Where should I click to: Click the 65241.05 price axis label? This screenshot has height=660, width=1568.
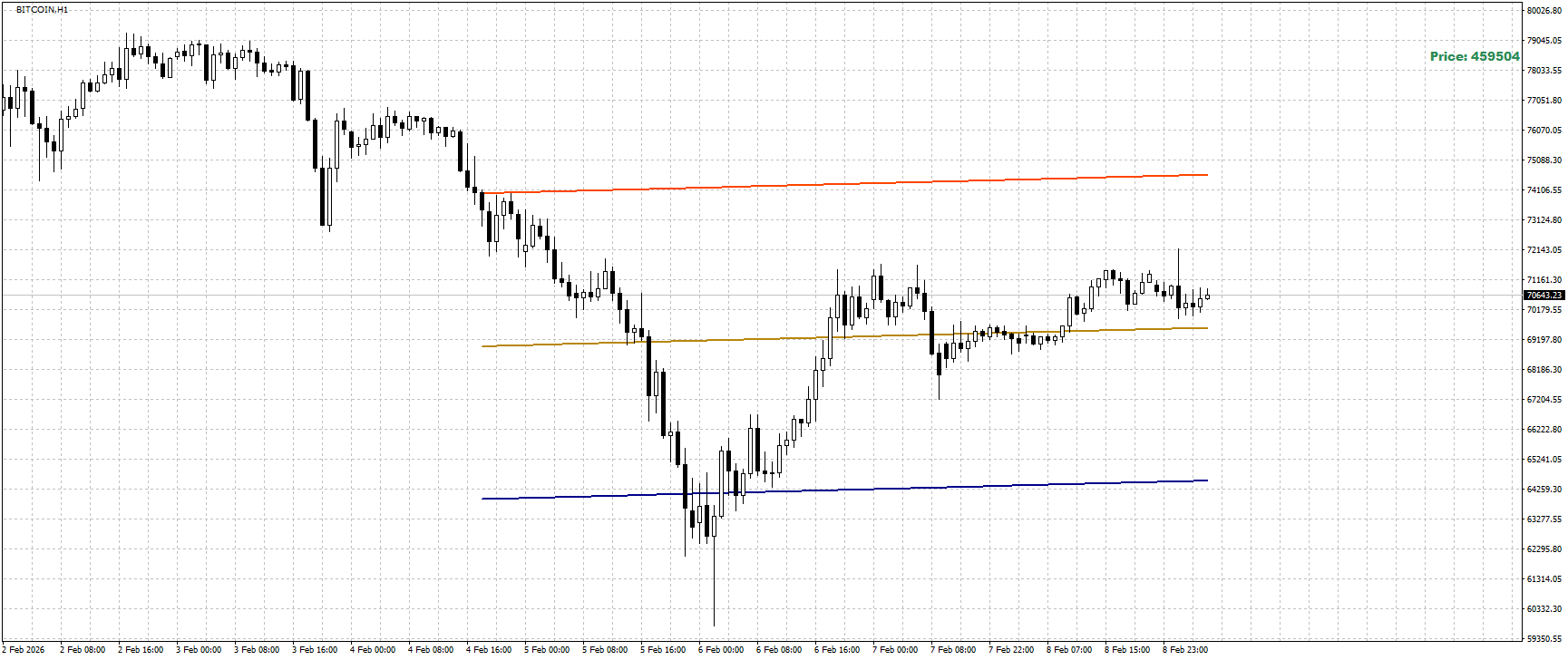click(x=1544, y=460)
